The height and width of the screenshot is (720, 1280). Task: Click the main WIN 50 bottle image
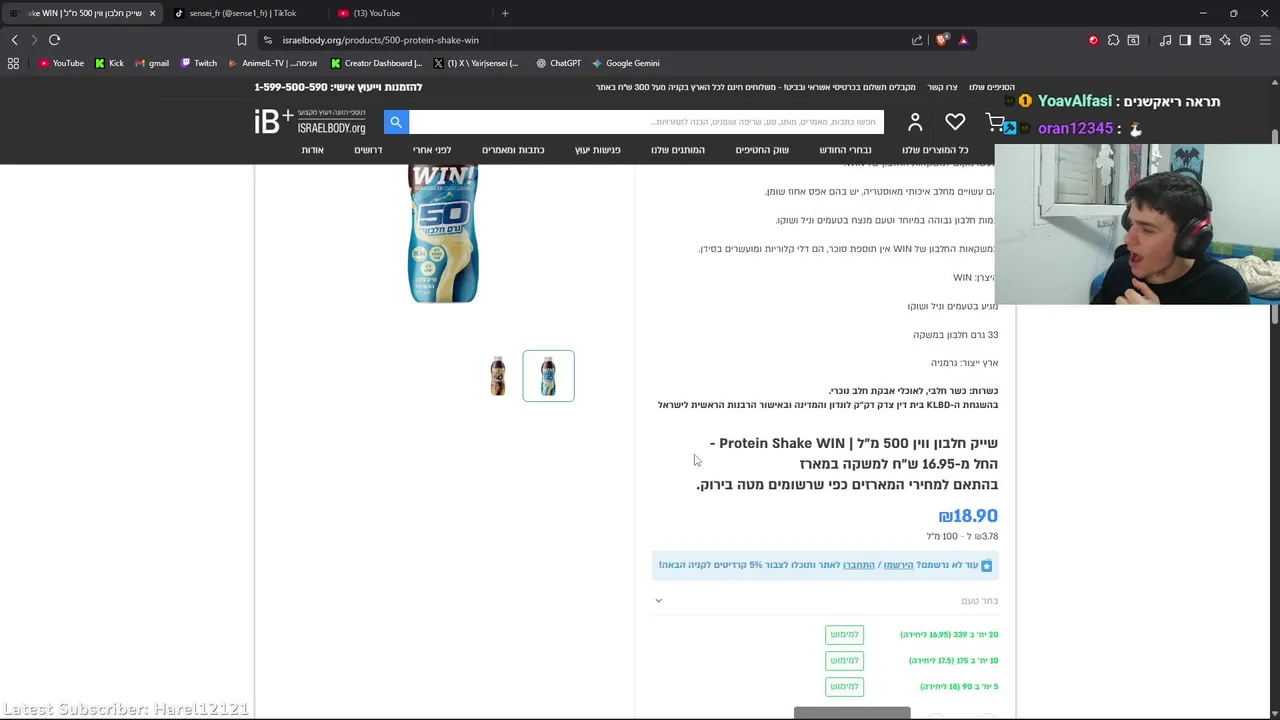(444, 233)
